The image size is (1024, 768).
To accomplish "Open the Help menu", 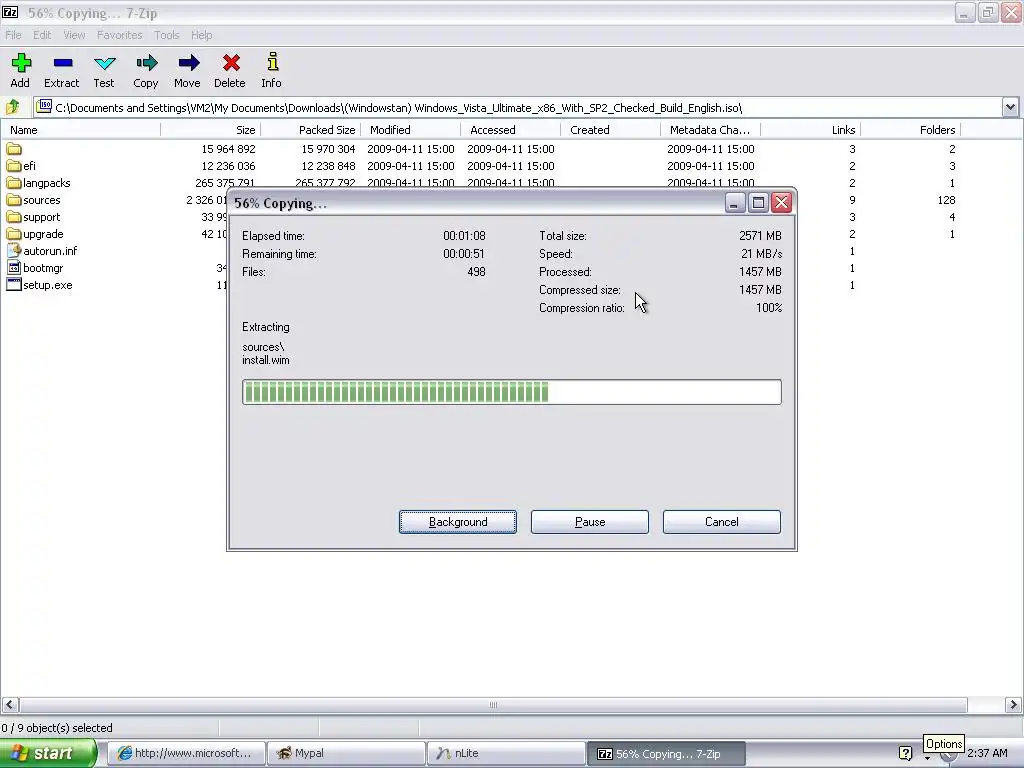I will (201, 35).
